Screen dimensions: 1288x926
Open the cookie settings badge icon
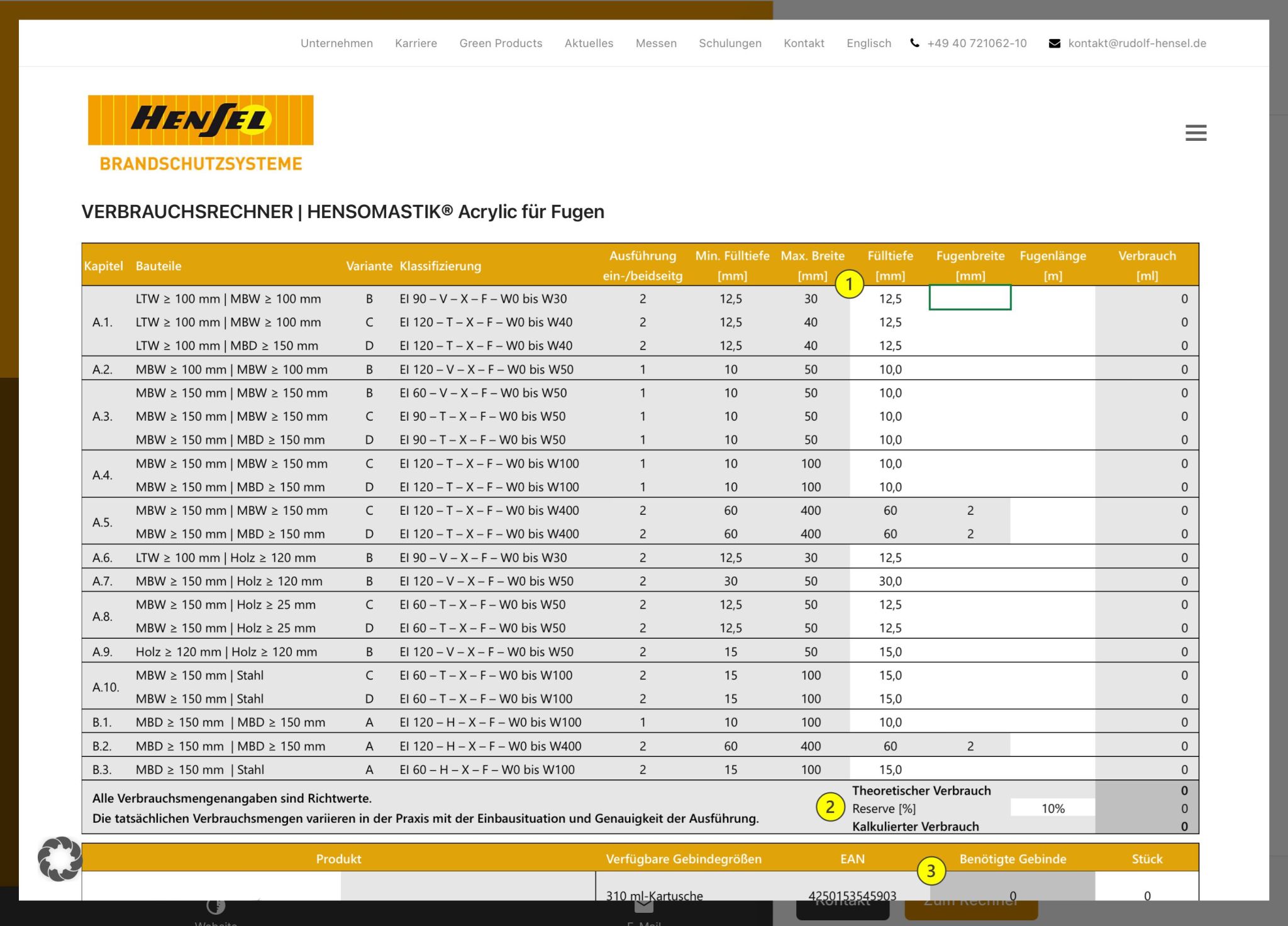[x=60, y=858]
